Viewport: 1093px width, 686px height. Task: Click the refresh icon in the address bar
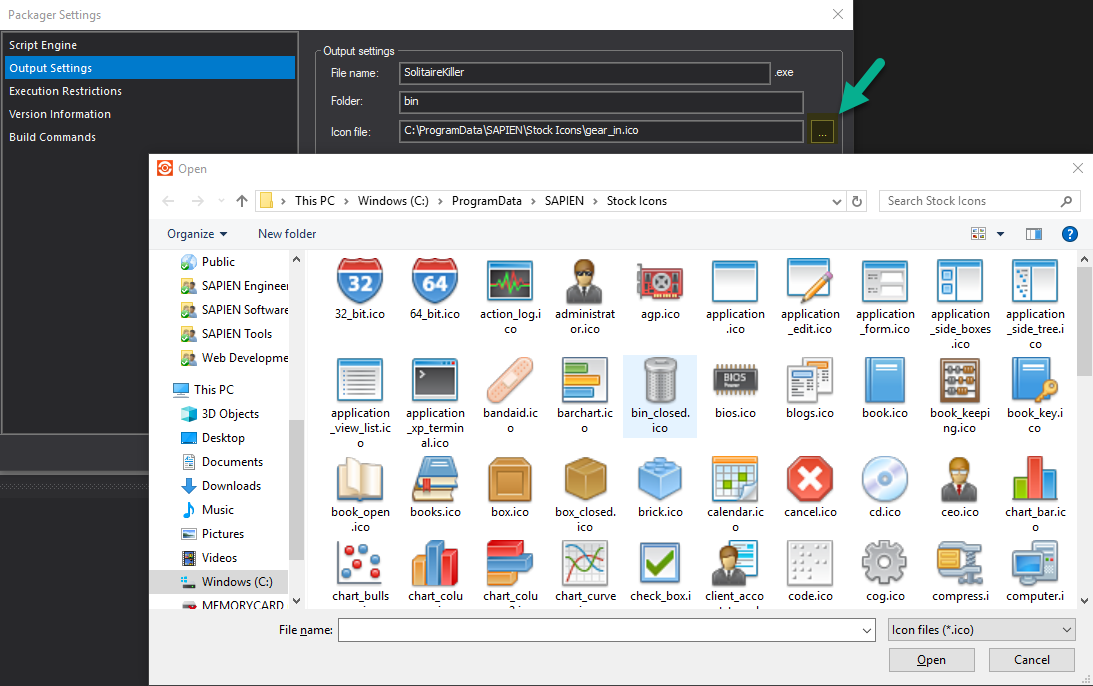857,200
